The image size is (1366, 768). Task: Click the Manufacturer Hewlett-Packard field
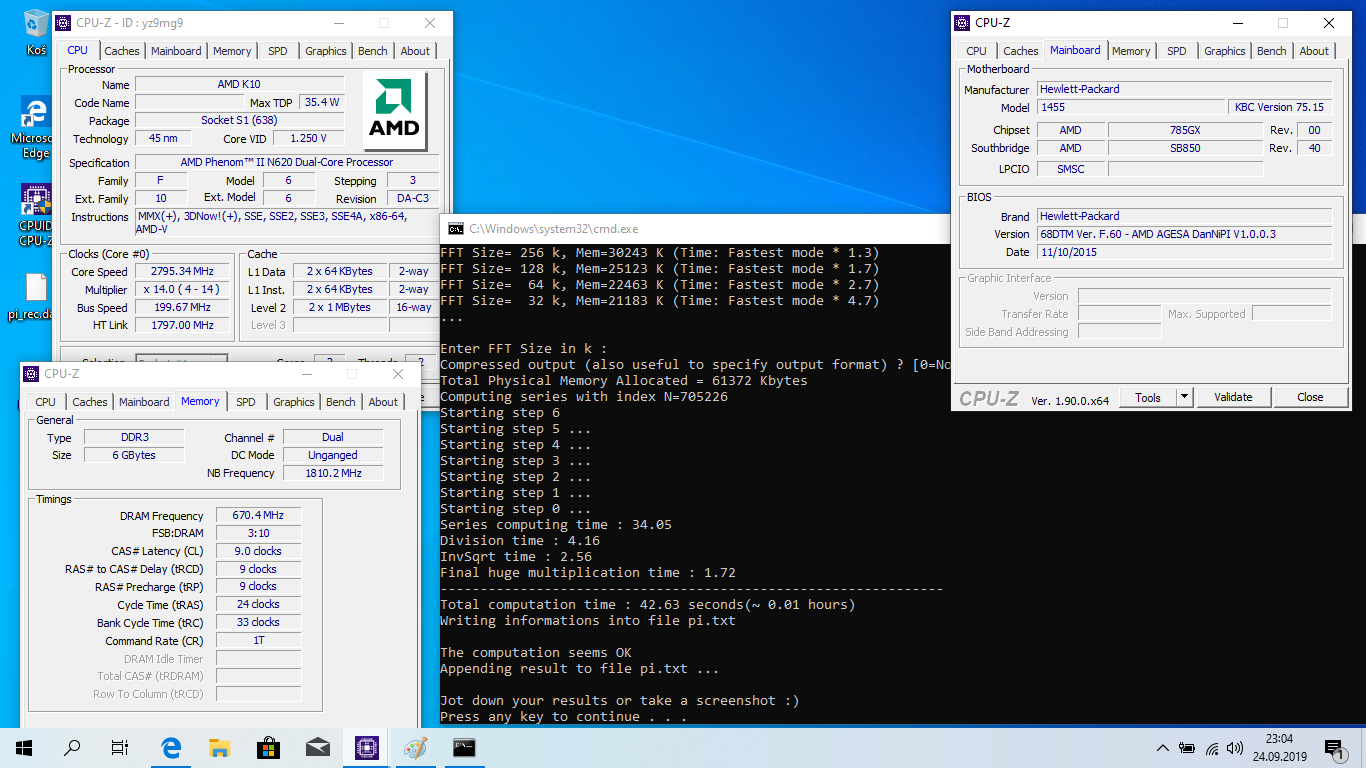[x=1184, y=90]
